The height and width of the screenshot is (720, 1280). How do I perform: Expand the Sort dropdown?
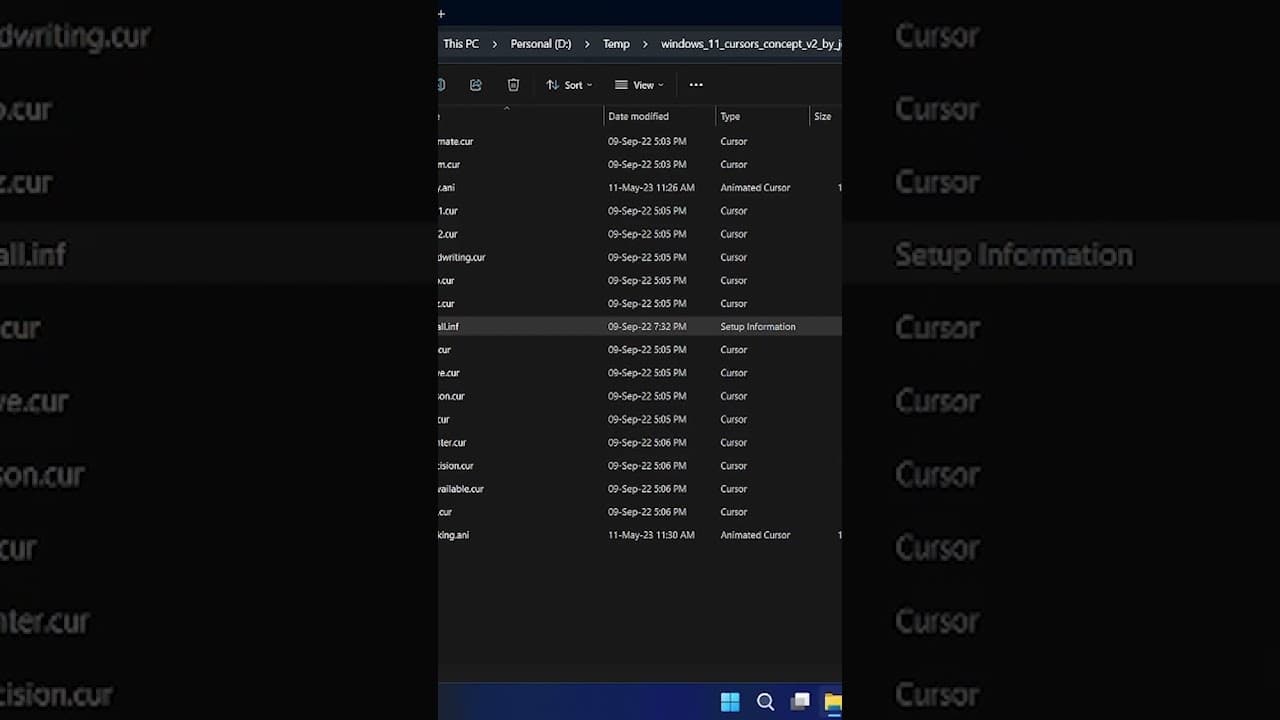point(569,85)
